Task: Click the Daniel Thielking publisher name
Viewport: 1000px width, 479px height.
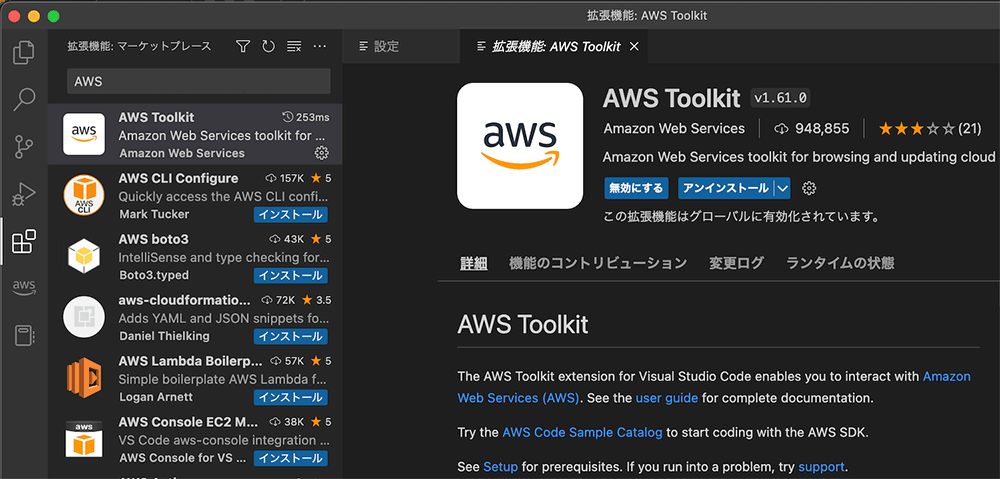Action: point(165,336)
